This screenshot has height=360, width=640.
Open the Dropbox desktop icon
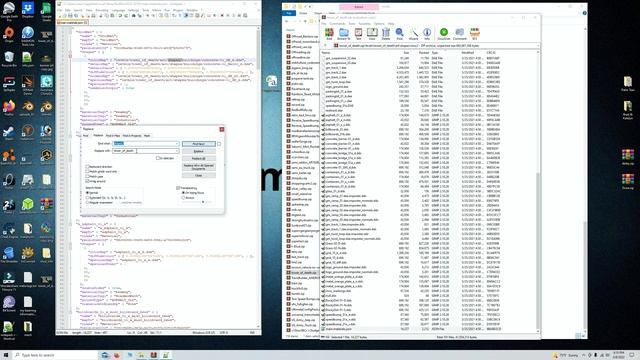pyautogui.click(x=28, y=10)
